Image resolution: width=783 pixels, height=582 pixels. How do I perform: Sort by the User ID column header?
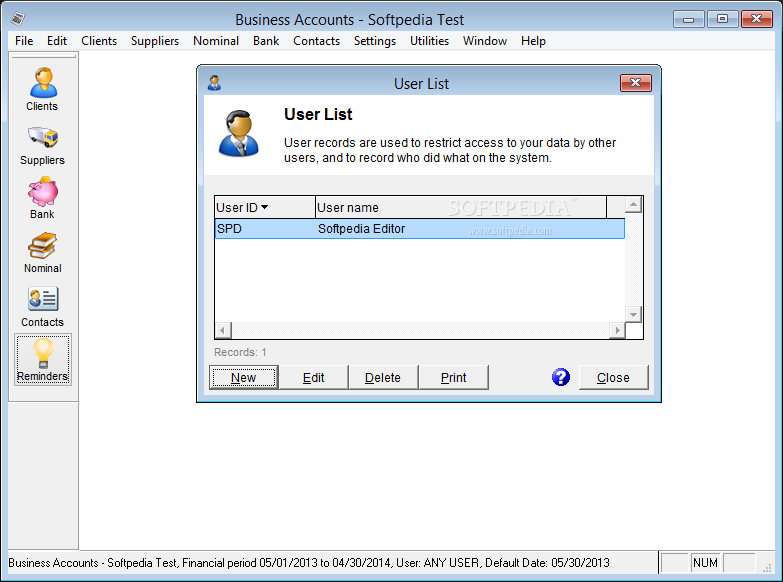point(265,207)
